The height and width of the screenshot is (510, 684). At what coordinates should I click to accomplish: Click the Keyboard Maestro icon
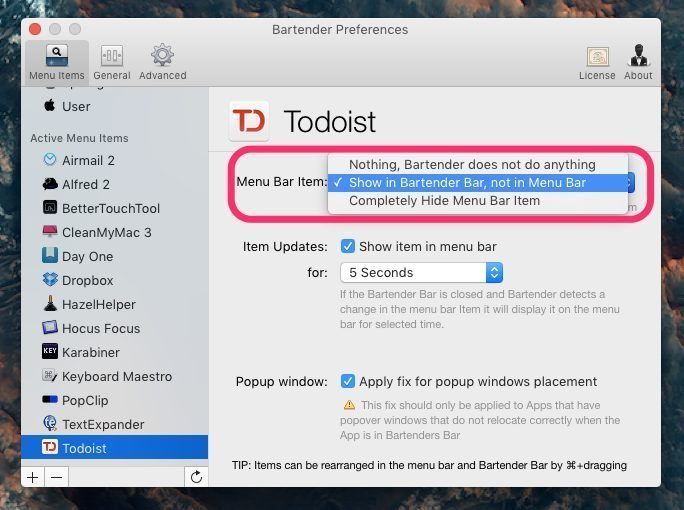(50, 375)
